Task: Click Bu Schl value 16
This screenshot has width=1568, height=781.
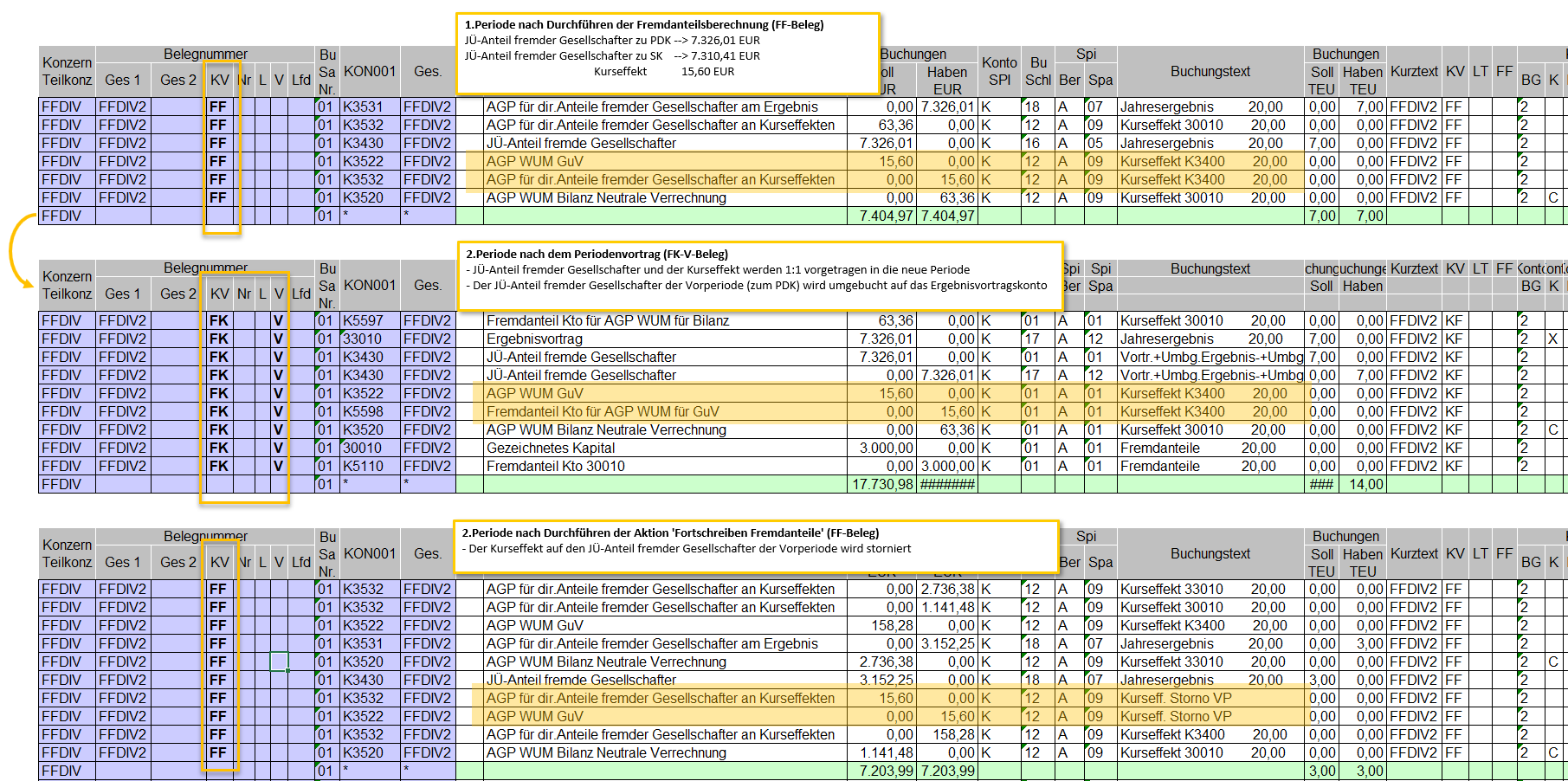Action: coord(1037,143)
